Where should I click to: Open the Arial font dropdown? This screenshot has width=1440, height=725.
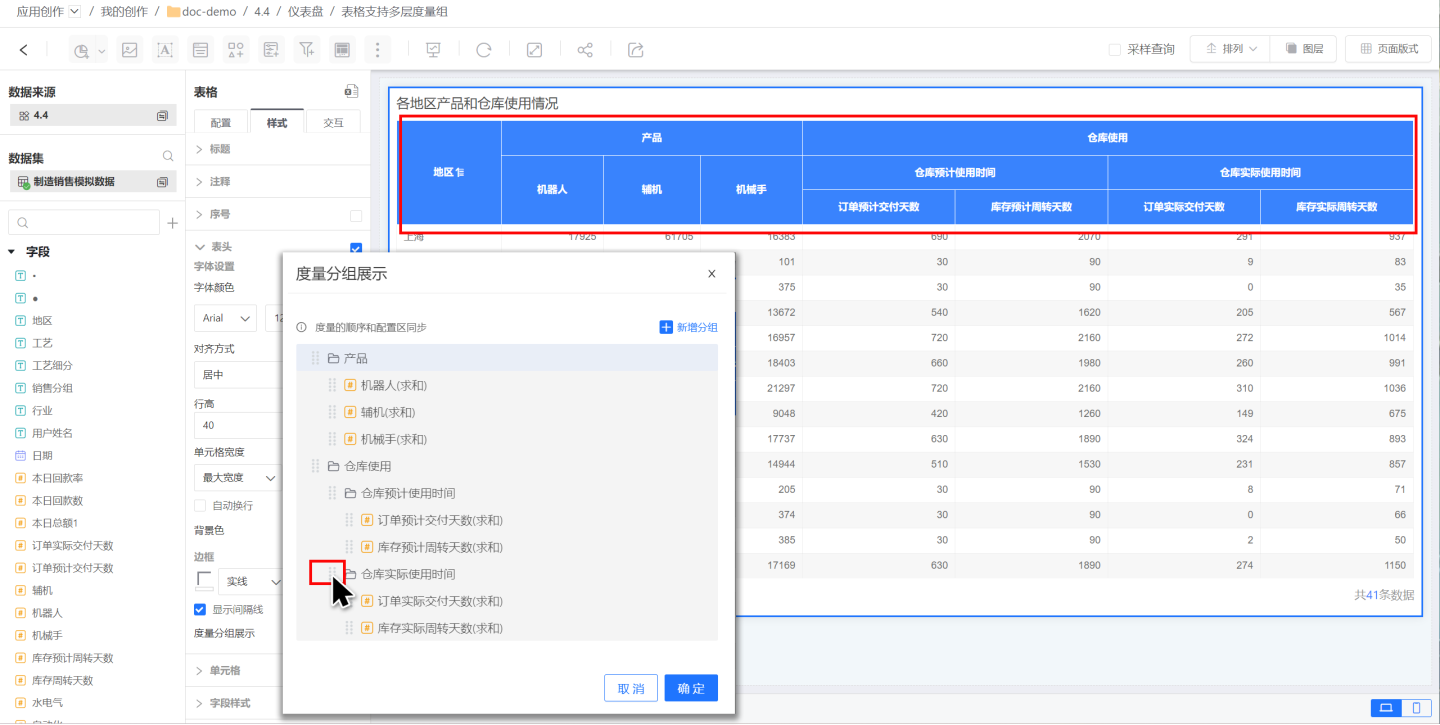point(225,318)
